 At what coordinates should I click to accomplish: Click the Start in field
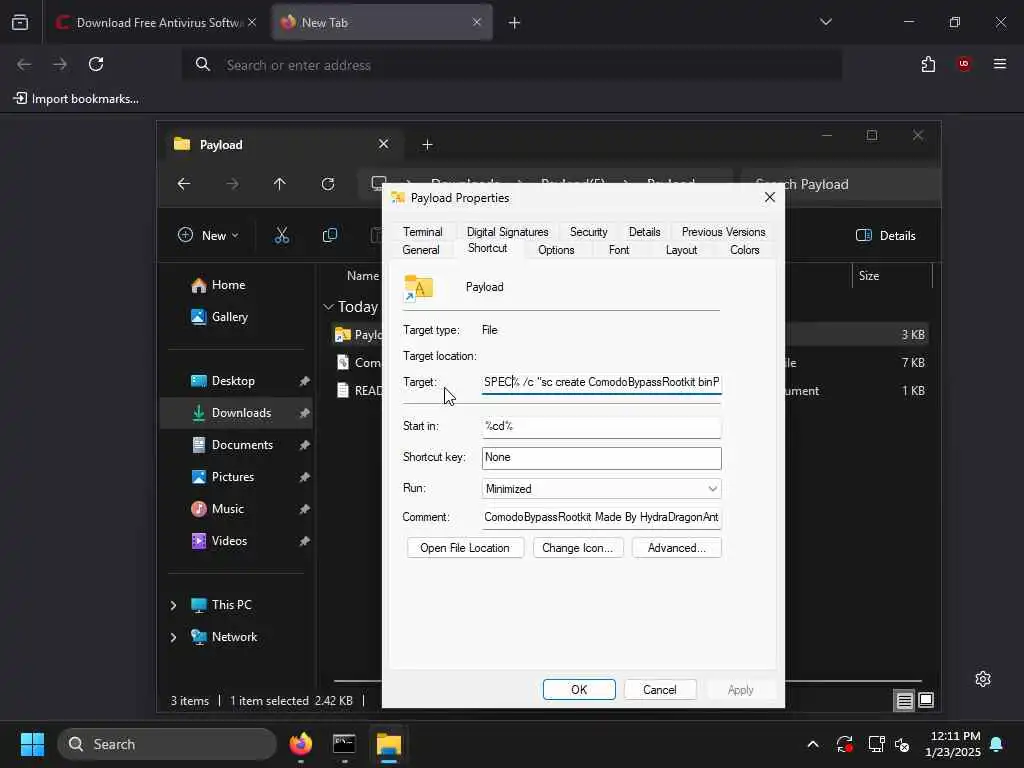point(601,426)
